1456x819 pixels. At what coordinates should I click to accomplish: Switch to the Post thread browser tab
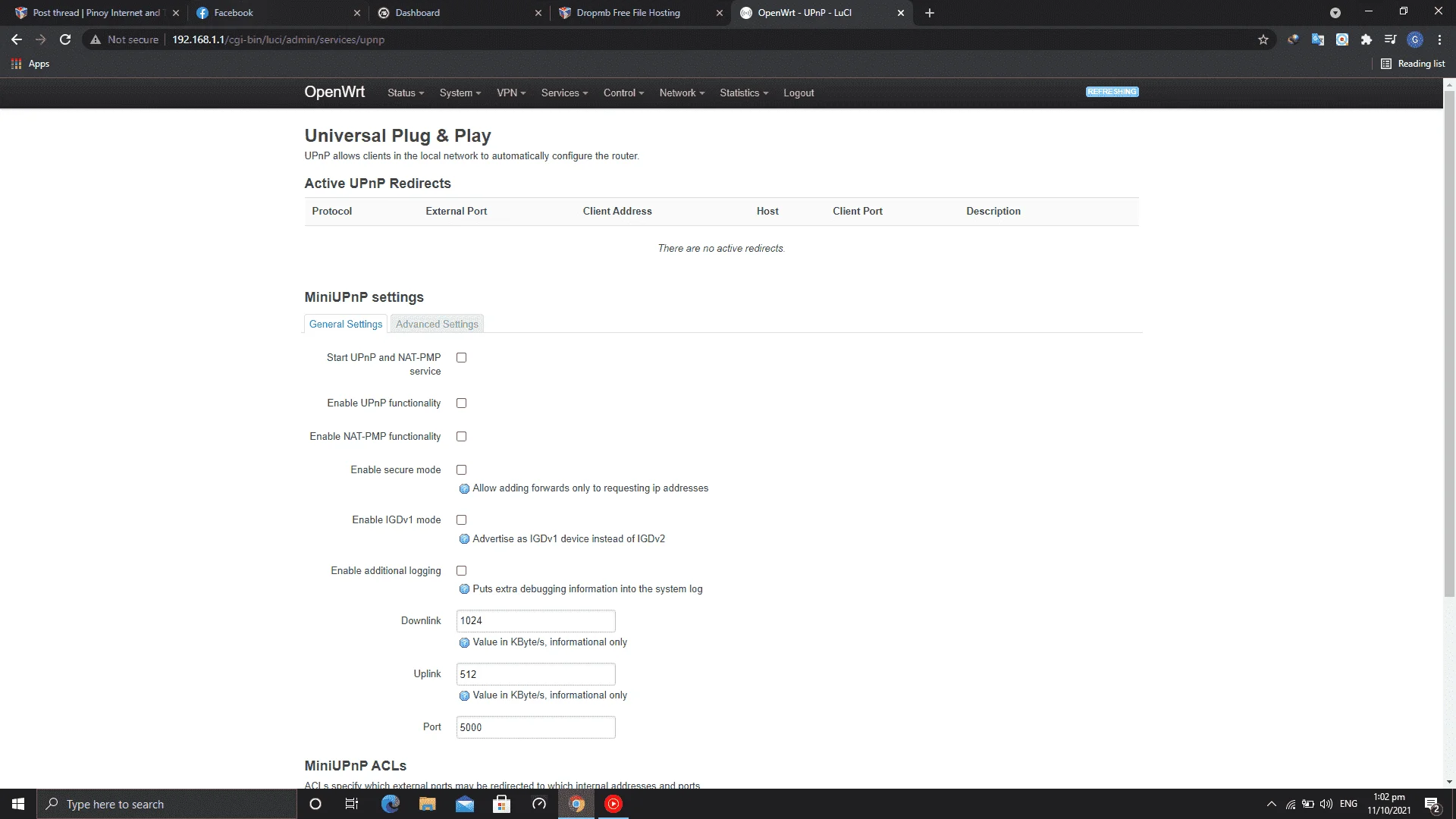coord(97,13)
